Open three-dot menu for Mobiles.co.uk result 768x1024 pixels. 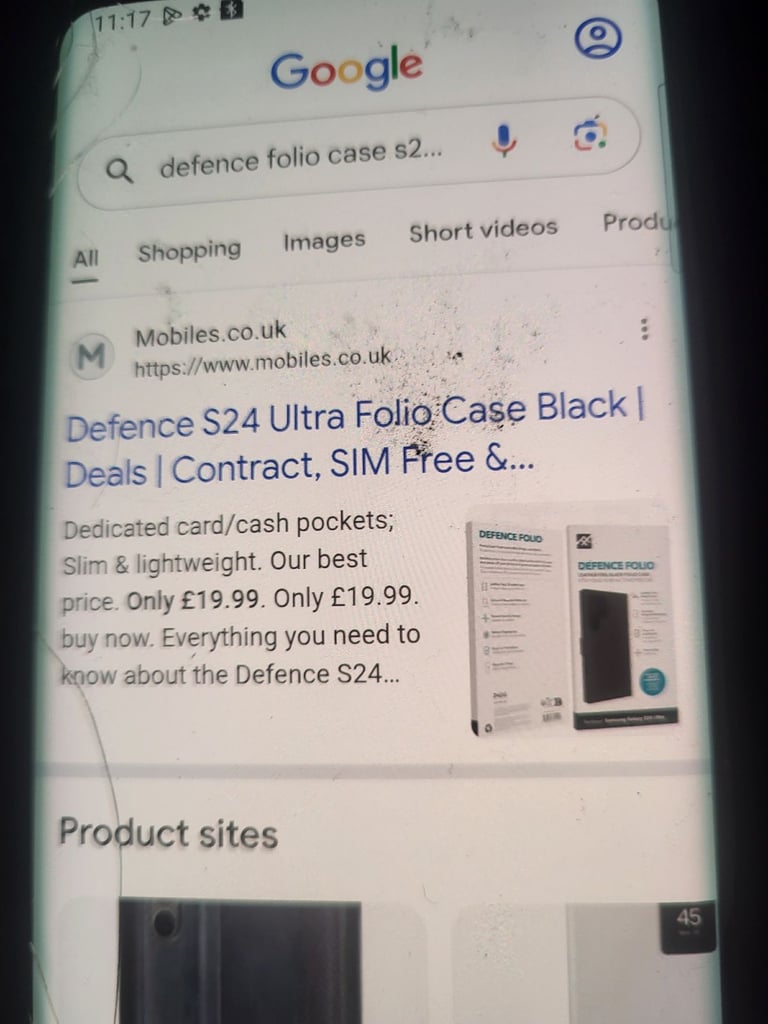coord(645,329)
